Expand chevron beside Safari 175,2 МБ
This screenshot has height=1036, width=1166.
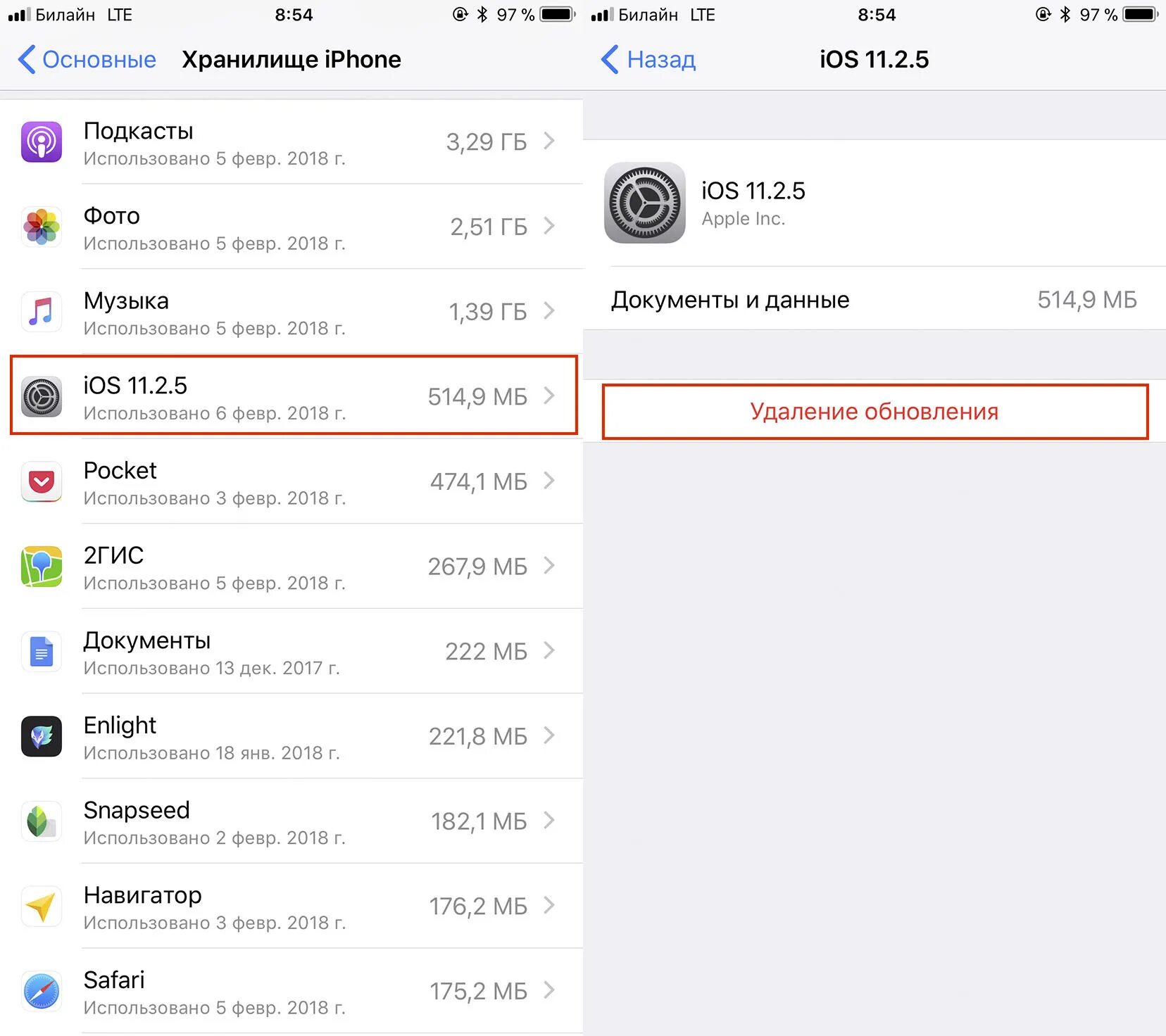point(549,990)
